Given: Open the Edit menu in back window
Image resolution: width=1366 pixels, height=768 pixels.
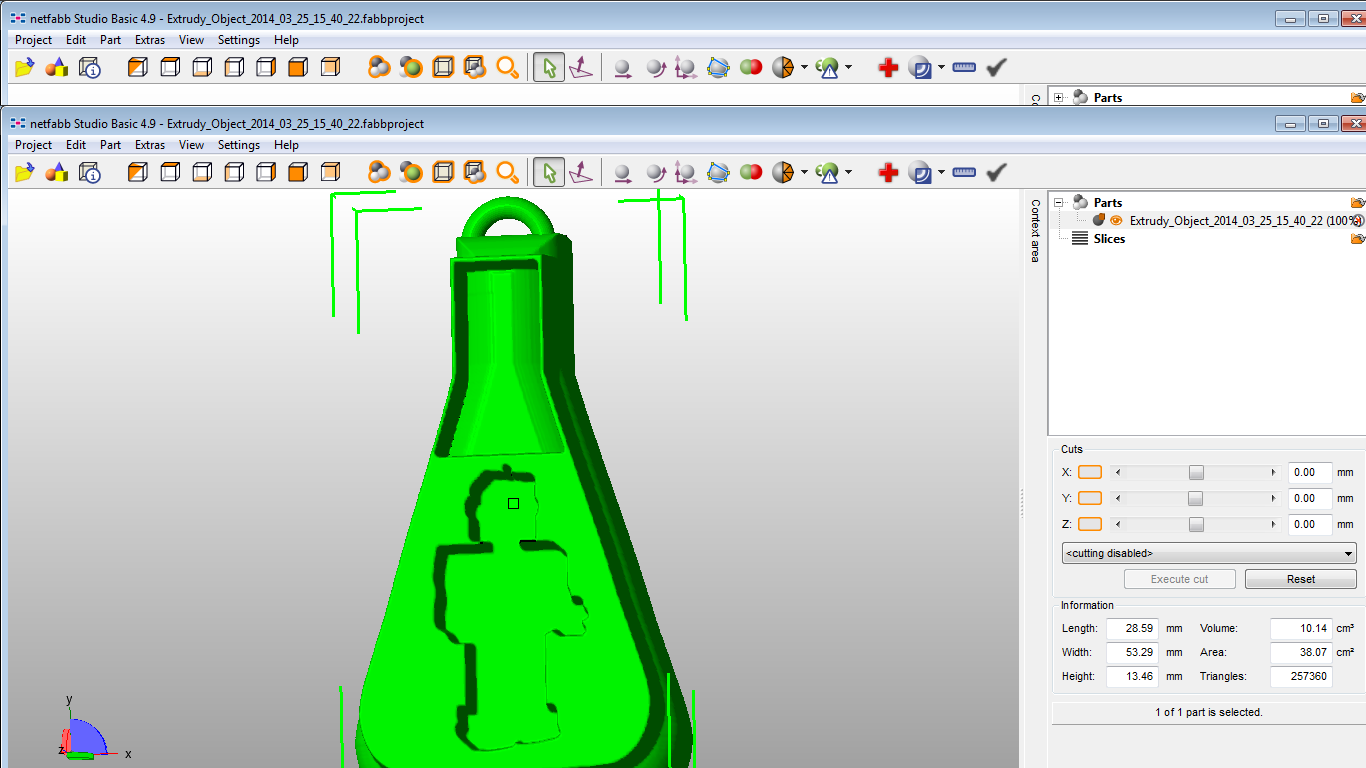Looking at the screenshot, I should tap(76, 40).
